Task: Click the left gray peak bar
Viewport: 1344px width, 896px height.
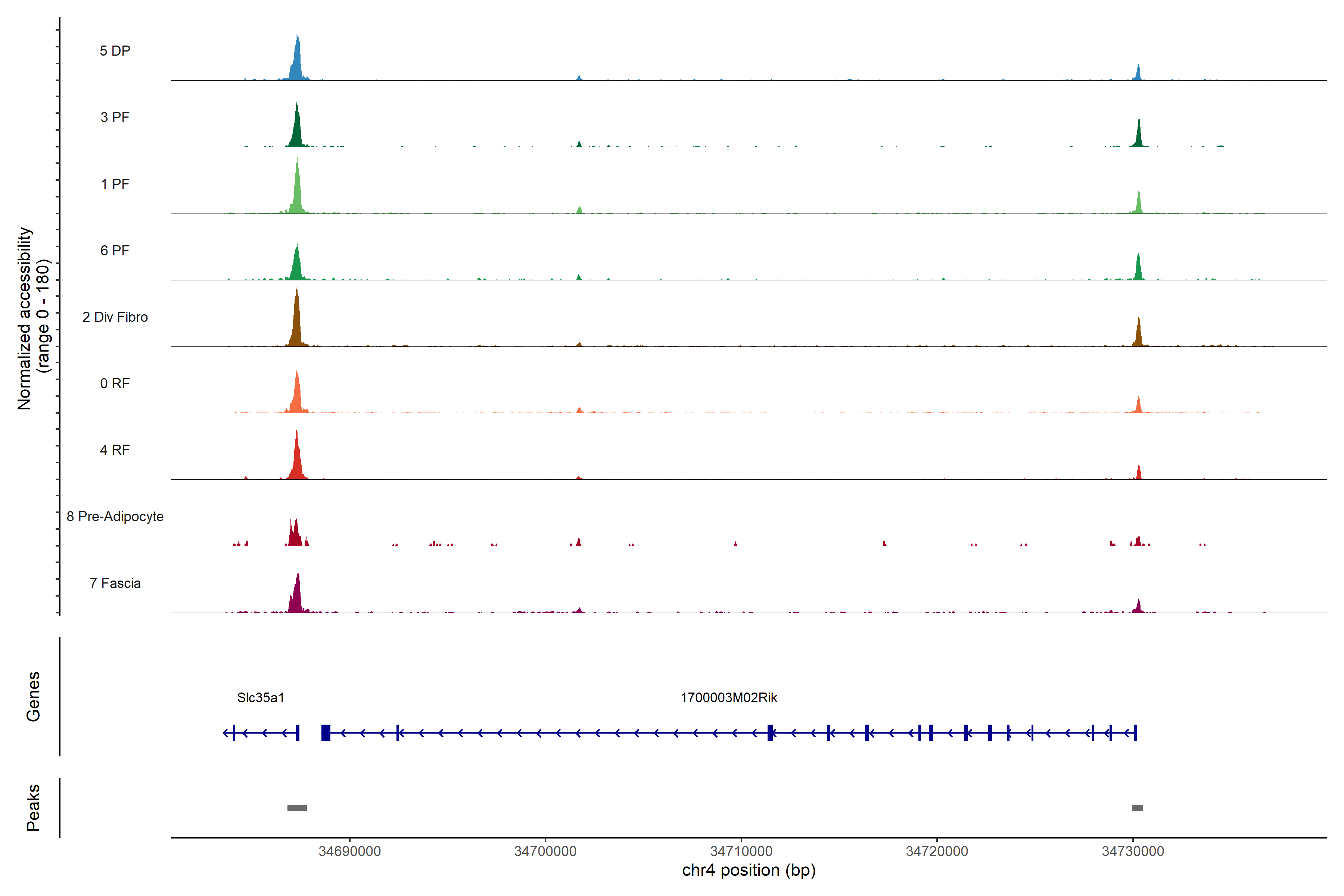Action: (297, 808)
